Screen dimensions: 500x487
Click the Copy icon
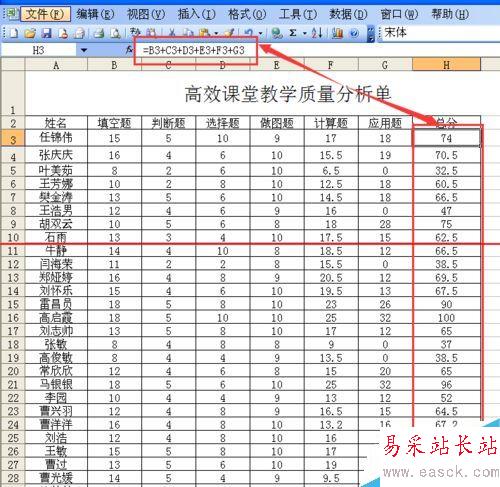click(189, 33)
